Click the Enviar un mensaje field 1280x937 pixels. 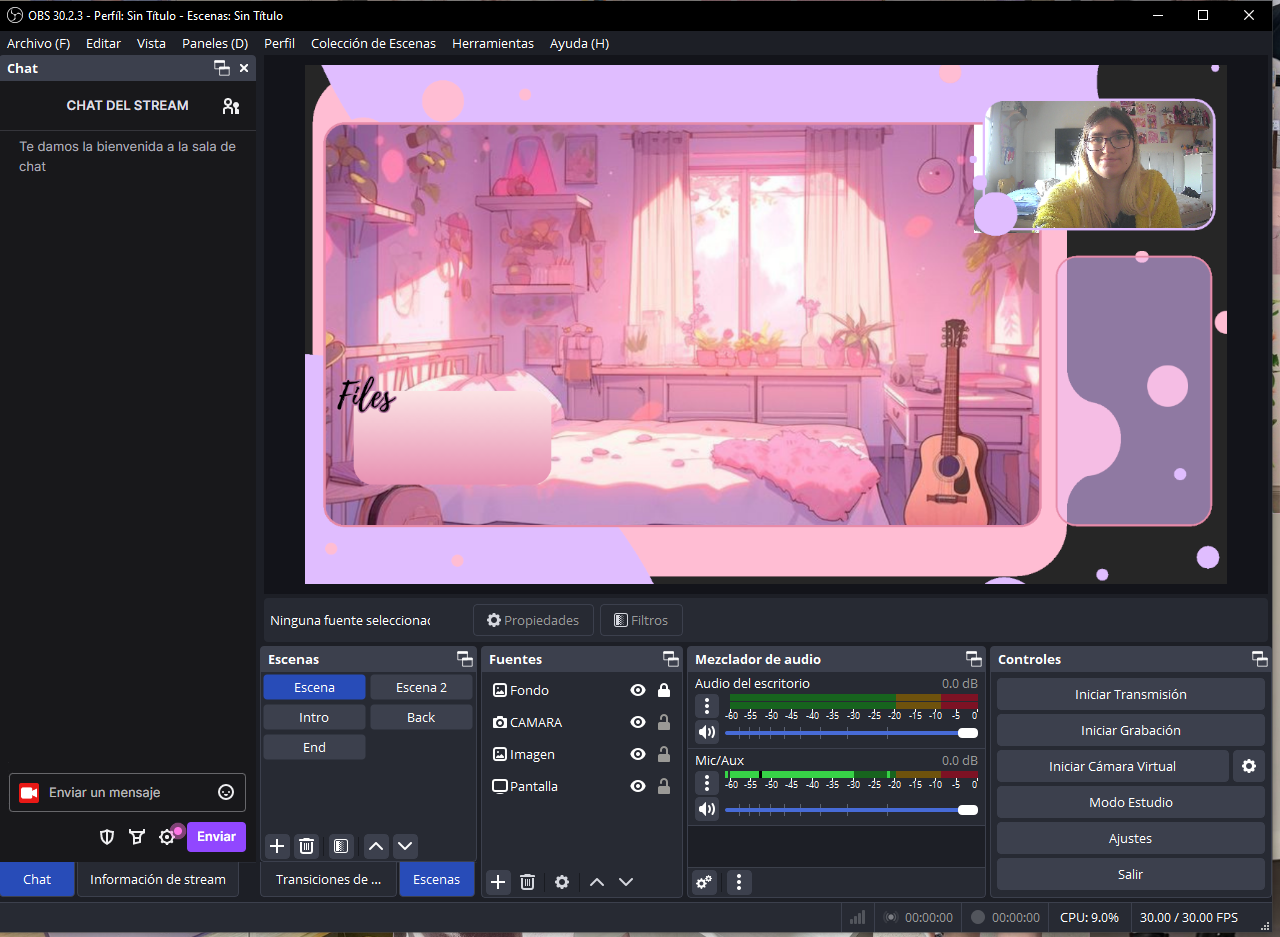127,792
